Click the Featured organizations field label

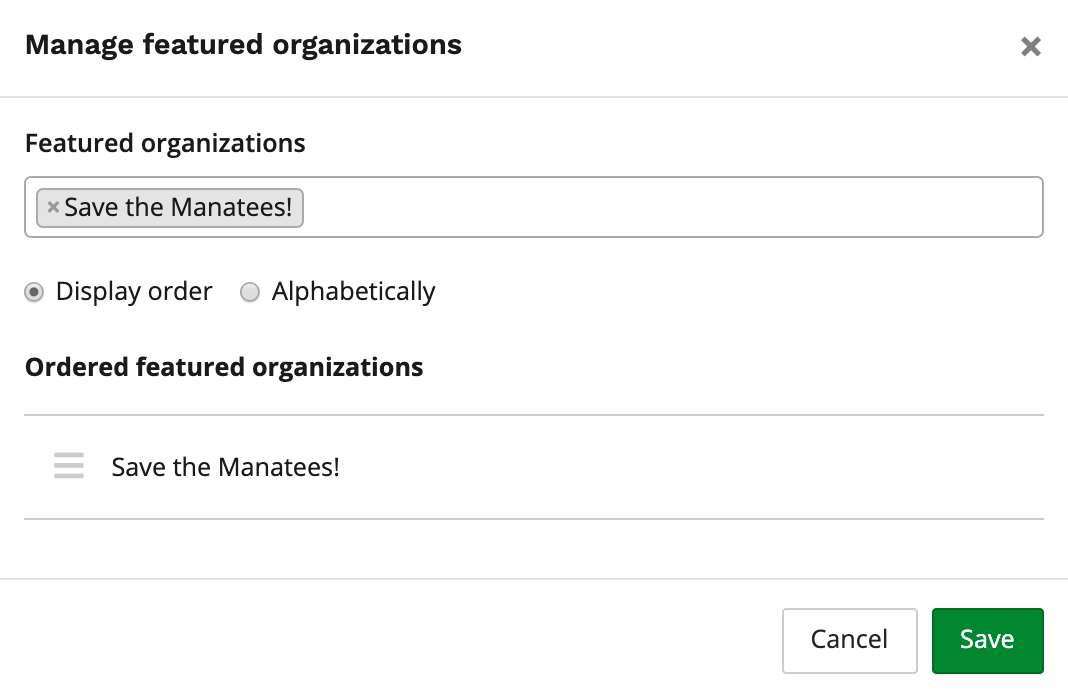click(165, 143)
